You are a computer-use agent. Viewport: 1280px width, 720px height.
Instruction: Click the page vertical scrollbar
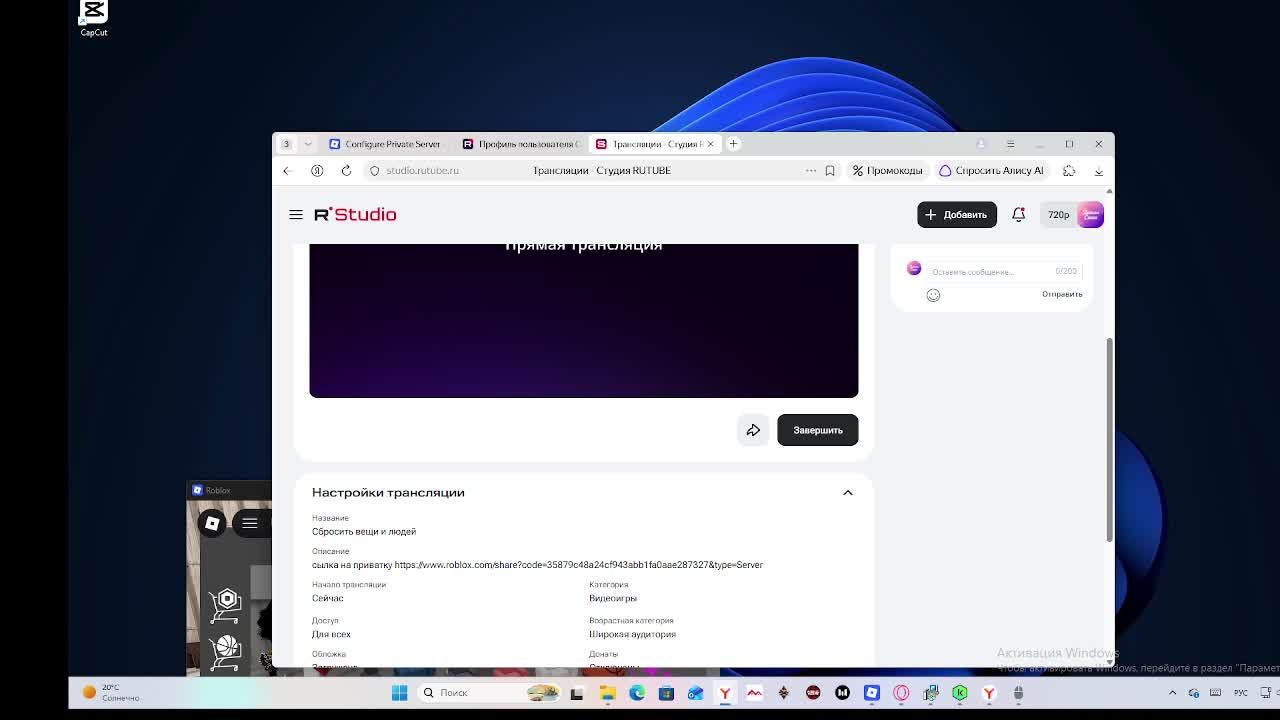pos(1109,440)
